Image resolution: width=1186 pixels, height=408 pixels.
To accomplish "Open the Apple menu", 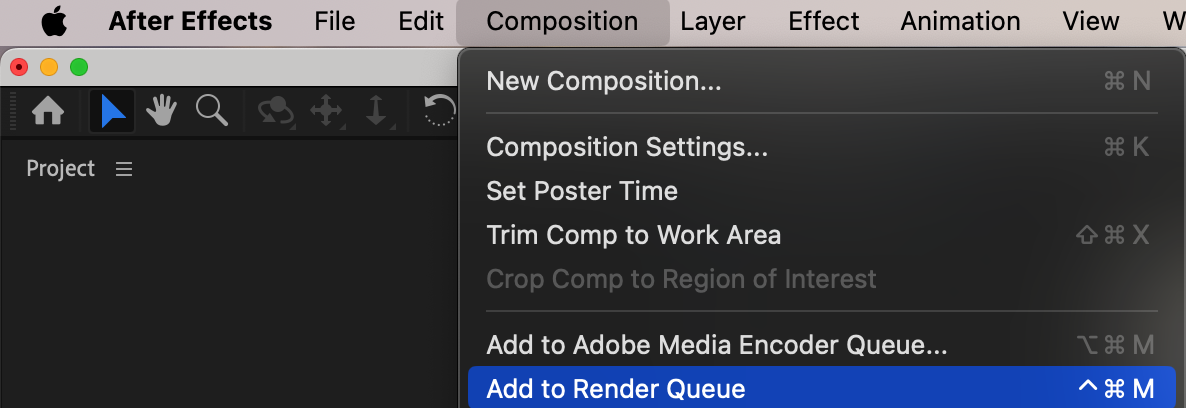I will (53, 21).
